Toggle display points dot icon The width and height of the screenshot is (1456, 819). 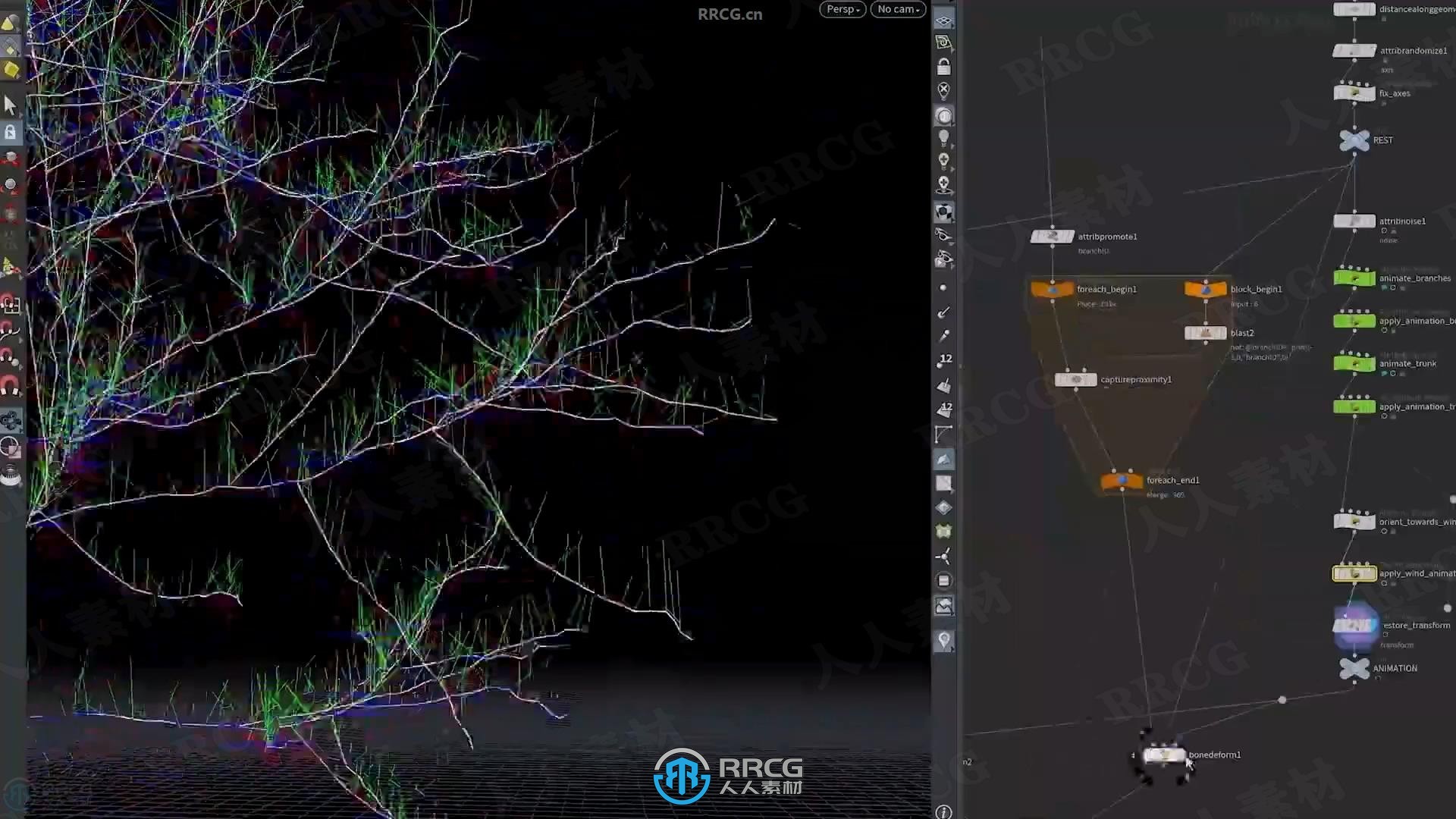(943, 288)
